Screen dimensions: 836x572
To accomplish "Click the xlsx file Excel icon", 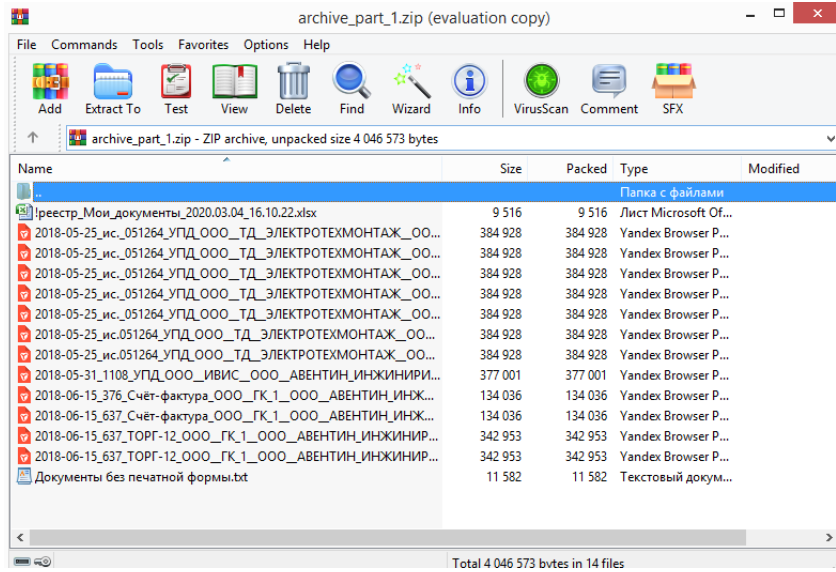I will pos(24,212).
